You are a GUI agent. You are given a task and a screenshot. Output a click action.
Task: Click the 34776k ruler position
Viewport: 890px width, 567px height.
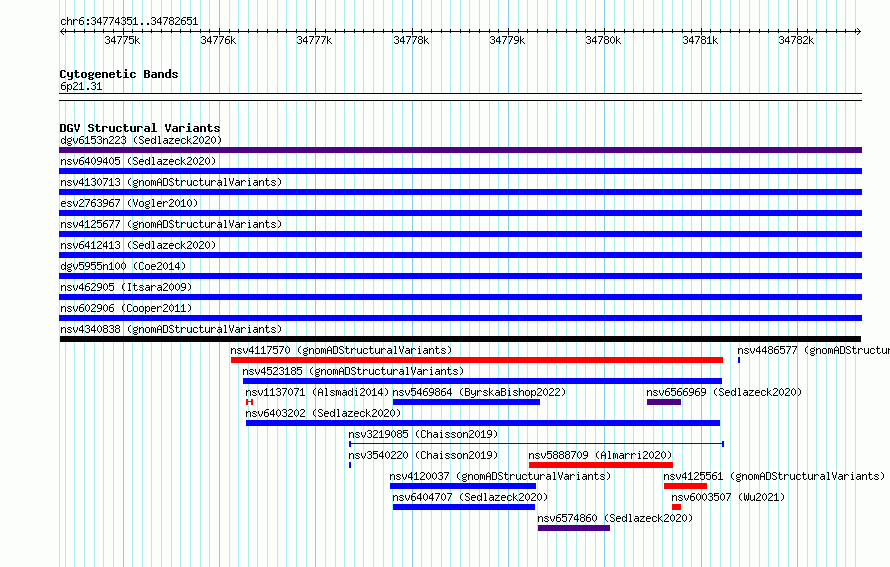tap(218, 40)
